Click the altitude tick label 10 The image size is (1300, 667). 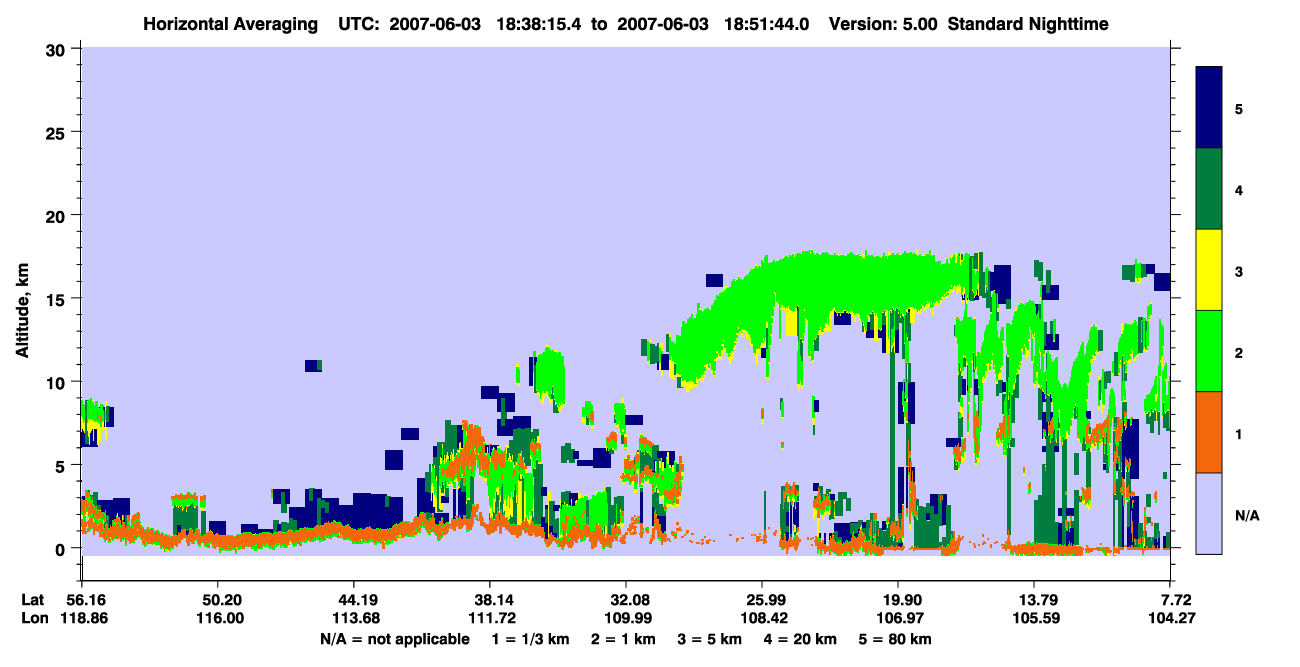point(57,382)
